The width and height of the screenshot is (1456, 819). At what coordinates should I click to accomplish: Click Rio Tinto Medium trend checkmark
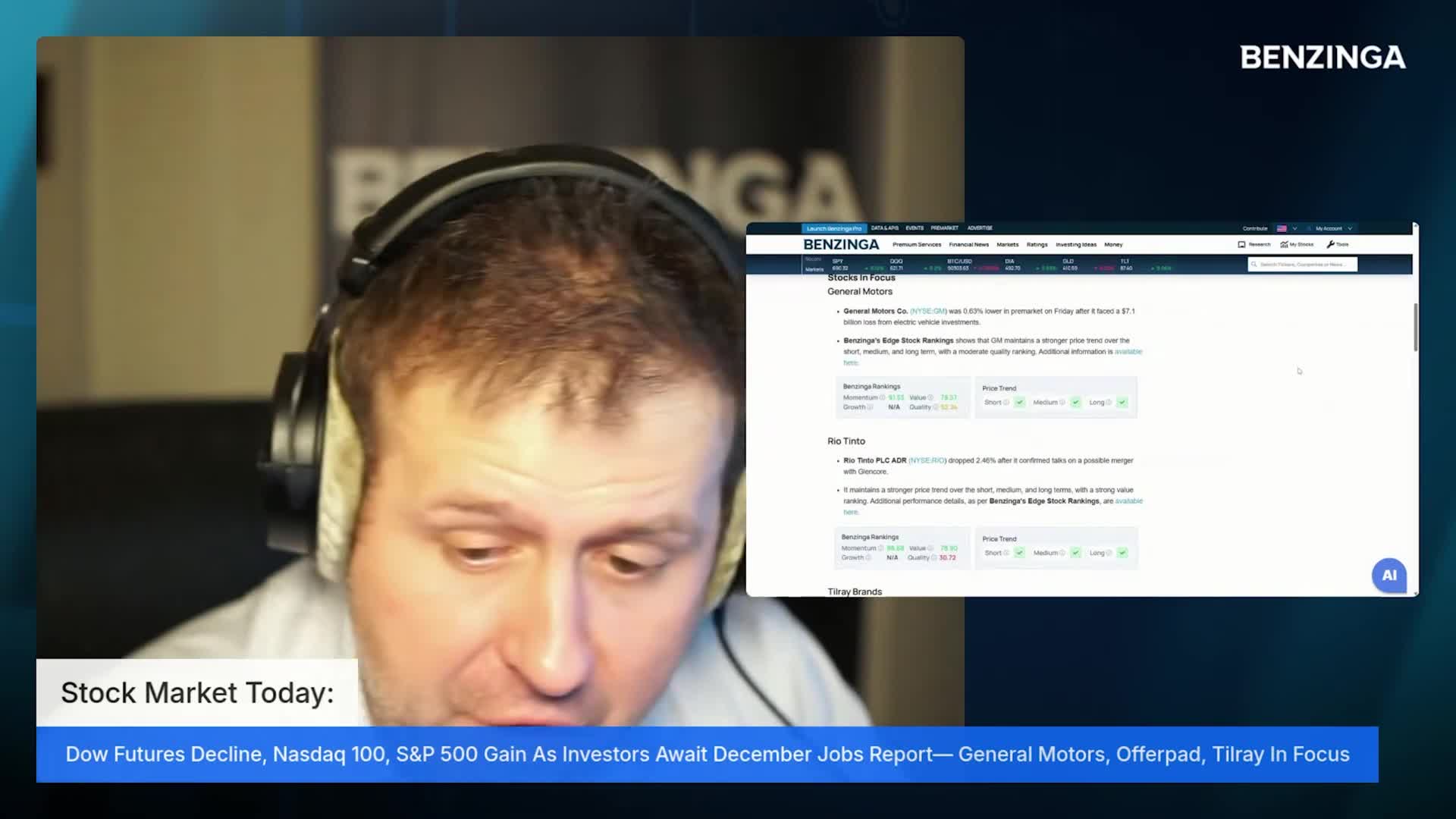tap(1075, 553)
